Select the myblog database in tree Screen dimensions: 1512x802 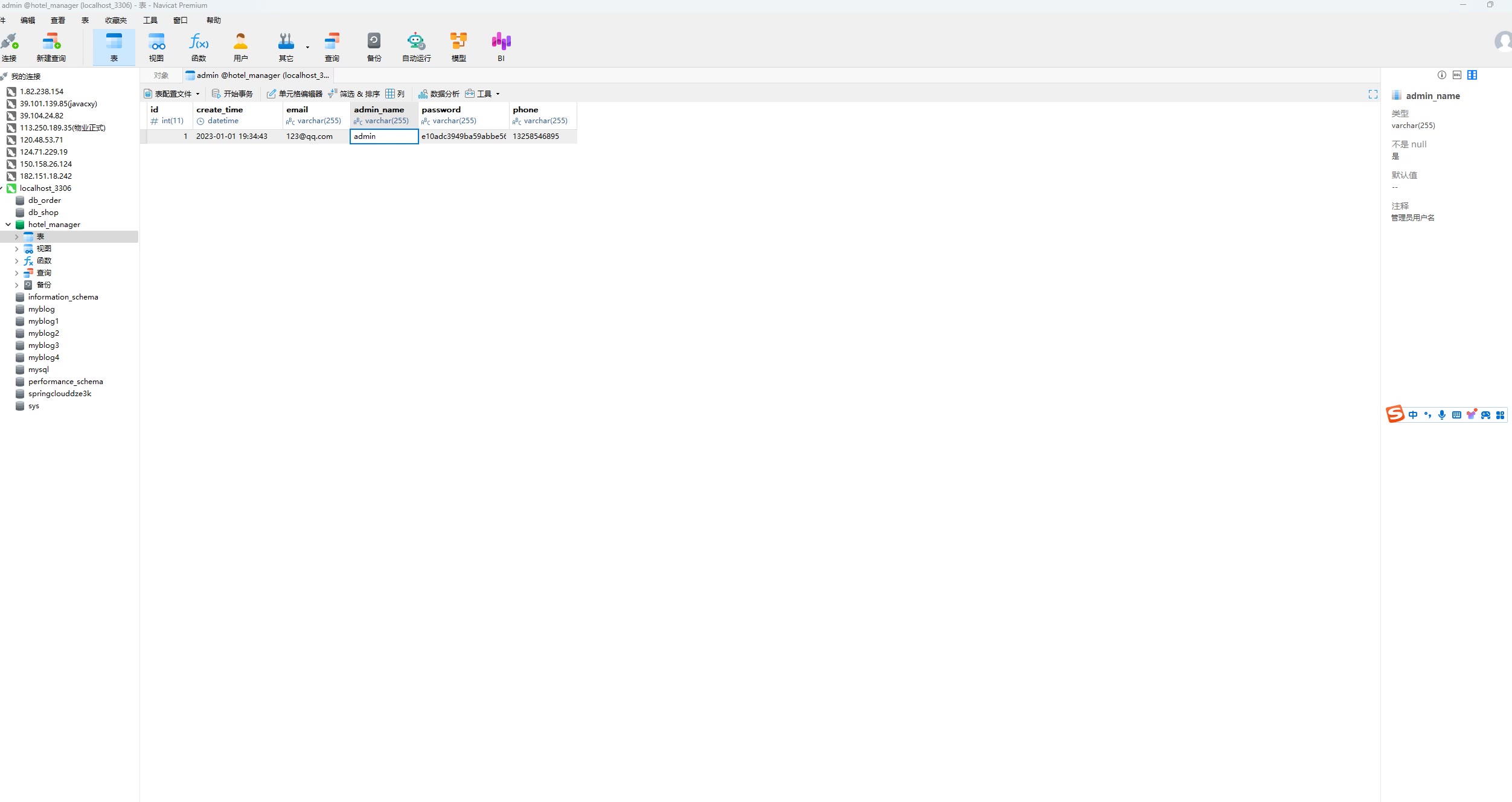[x=41, y=309]
